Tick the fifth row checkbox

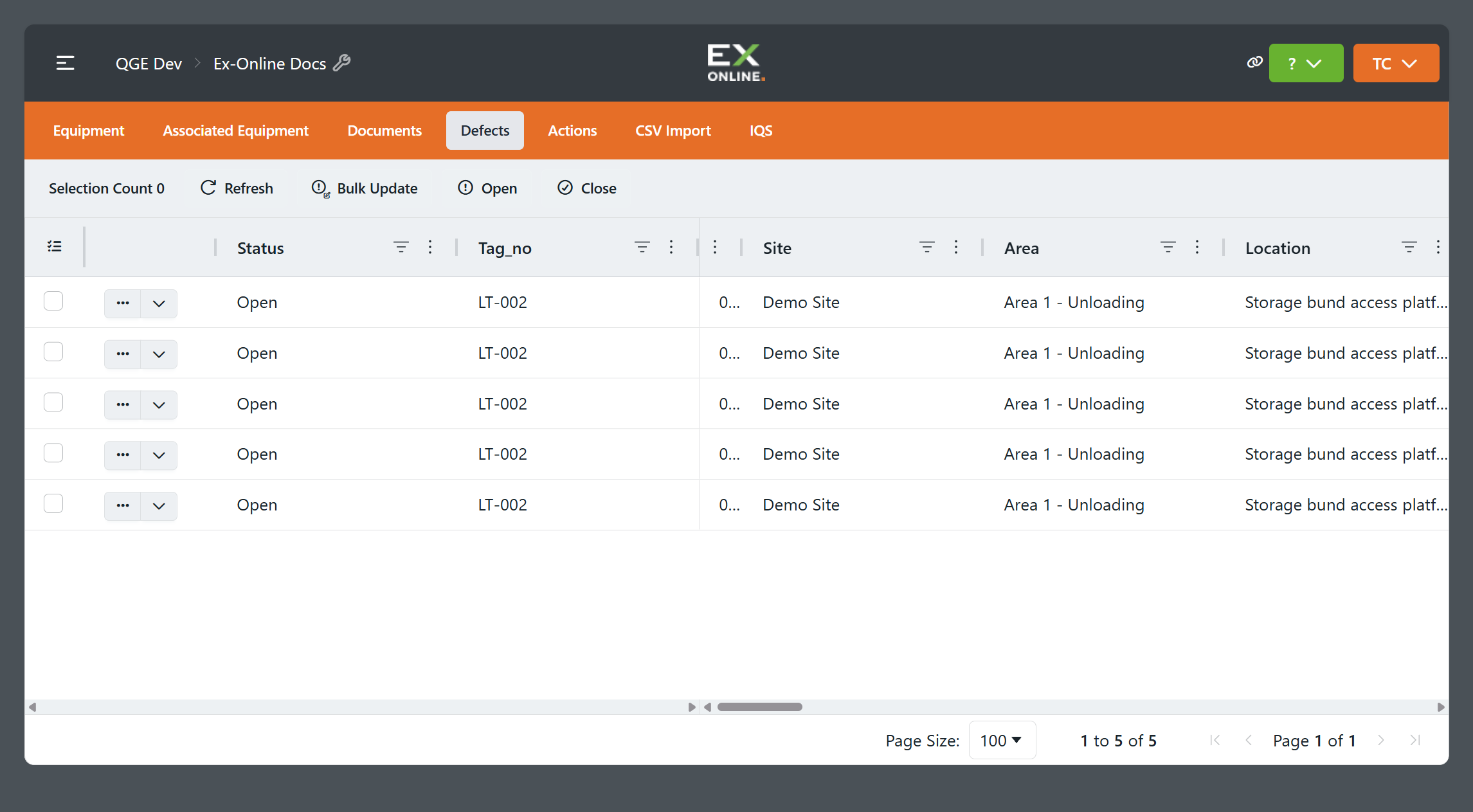pyautogui.click(x=53, y=503)
